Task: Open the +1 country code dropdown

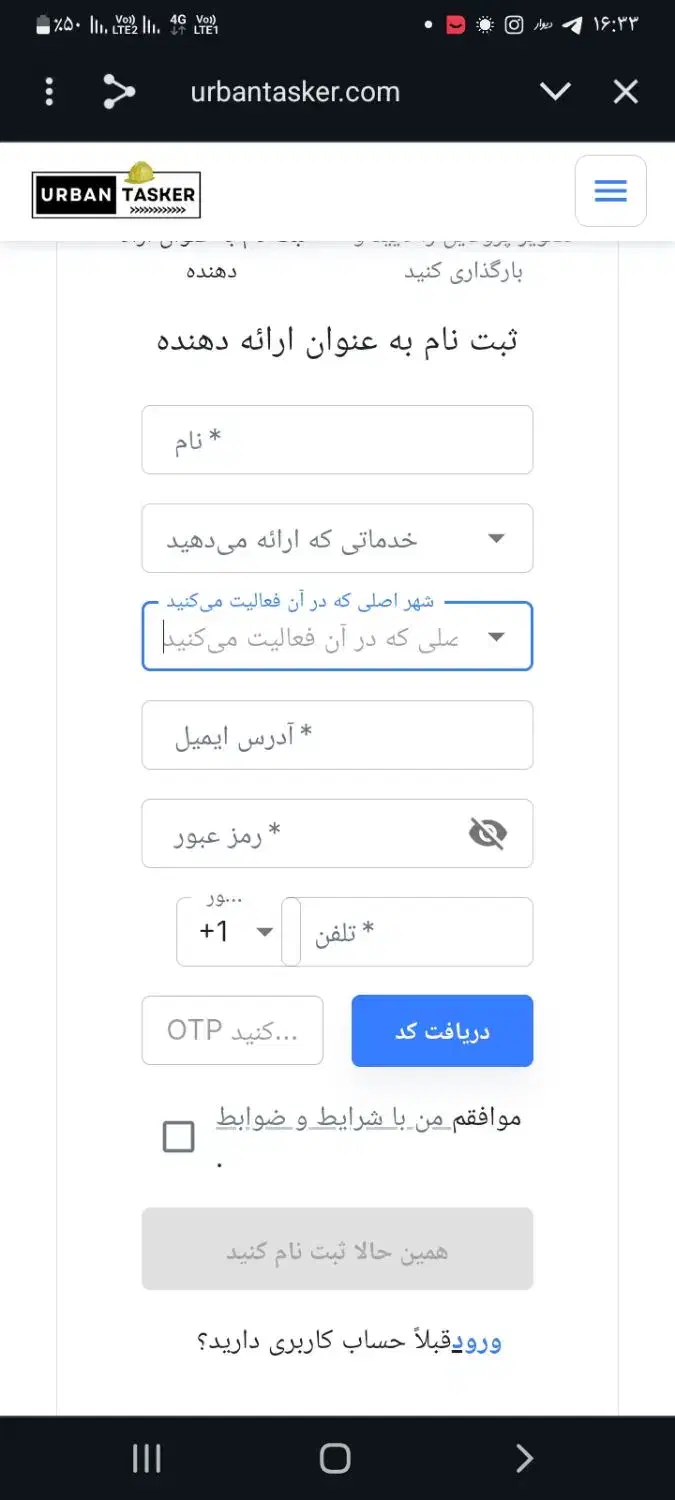Action: (x=230, y=931)
